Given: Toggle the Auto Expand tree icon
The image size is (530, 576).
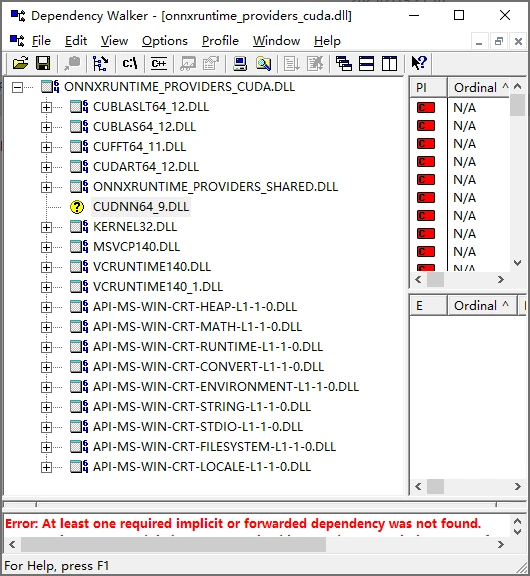Looking at the screenshot, I should (100, 64).
